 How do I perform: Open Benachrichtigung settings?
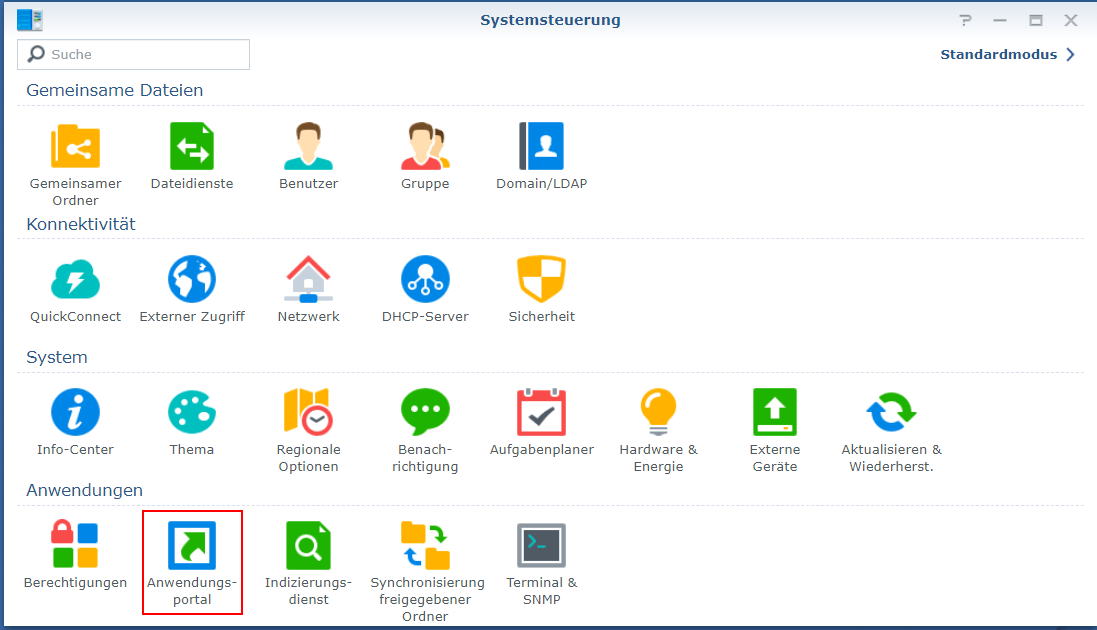tap(424, 412)
